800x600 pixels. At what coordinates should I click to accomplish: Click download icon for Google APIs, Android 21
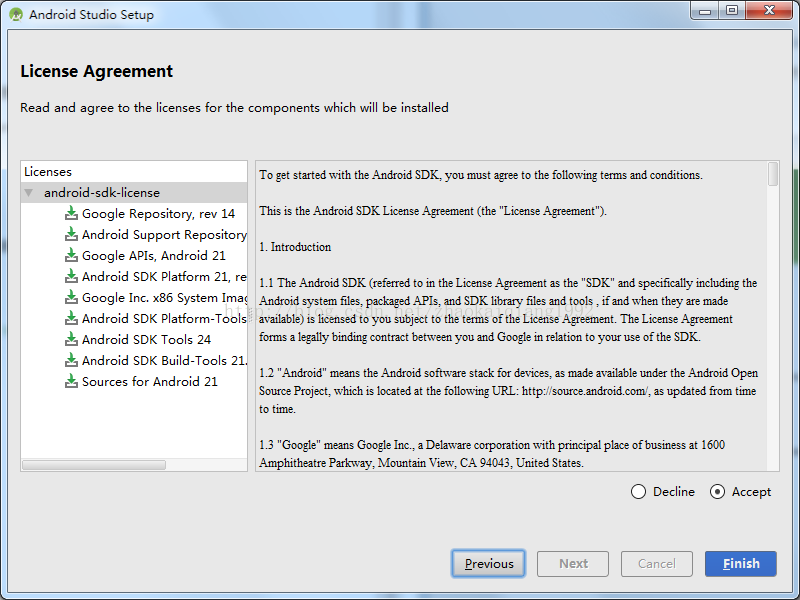tap(71, 255)
